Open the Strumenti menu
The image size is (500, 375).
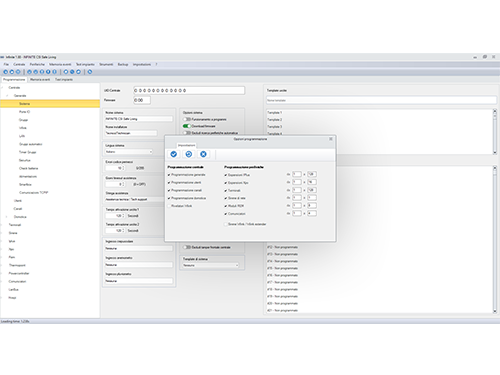click(106, 64)
